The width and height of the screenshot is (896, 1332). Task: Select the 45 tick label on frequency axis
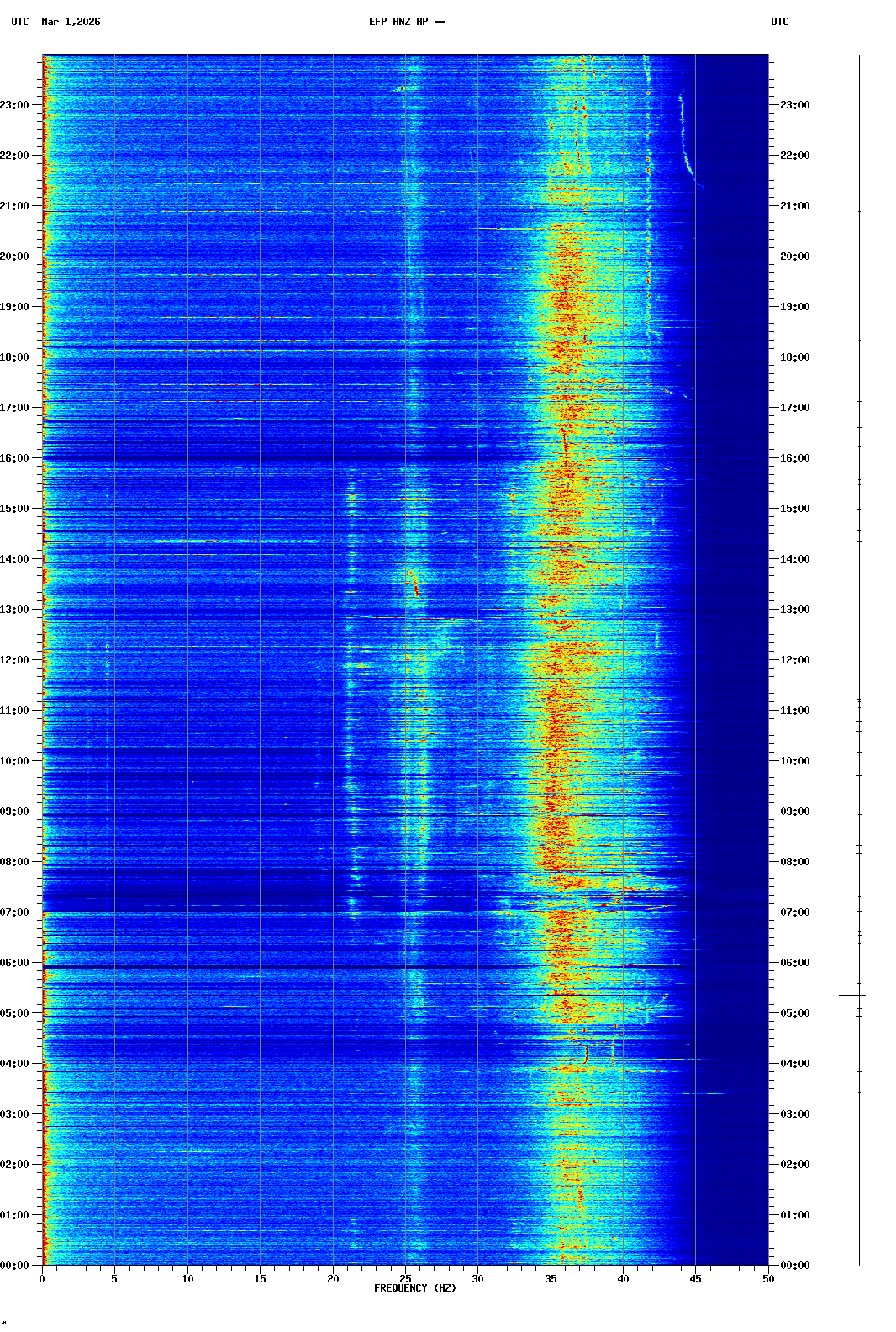pyautogui.click(x=695, y=1279)
